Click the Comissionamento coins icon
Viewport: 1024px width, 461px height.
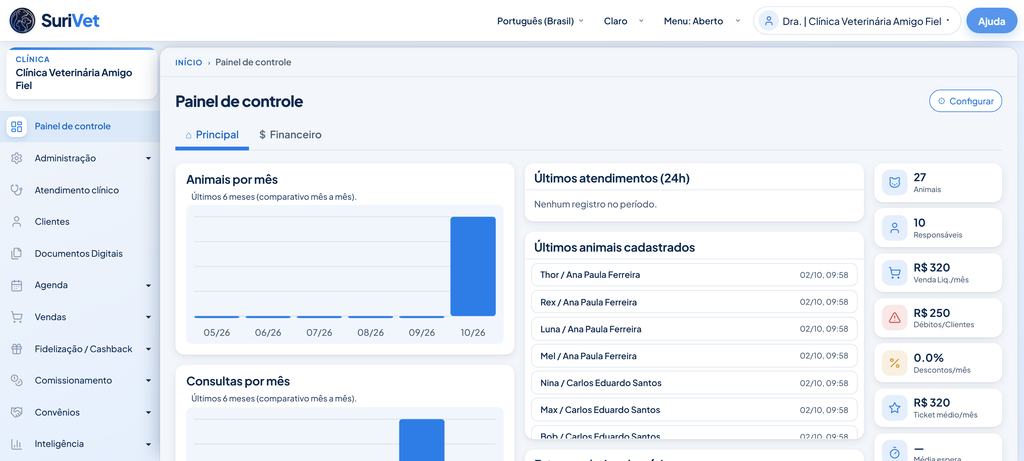click(x=17, y=380)
